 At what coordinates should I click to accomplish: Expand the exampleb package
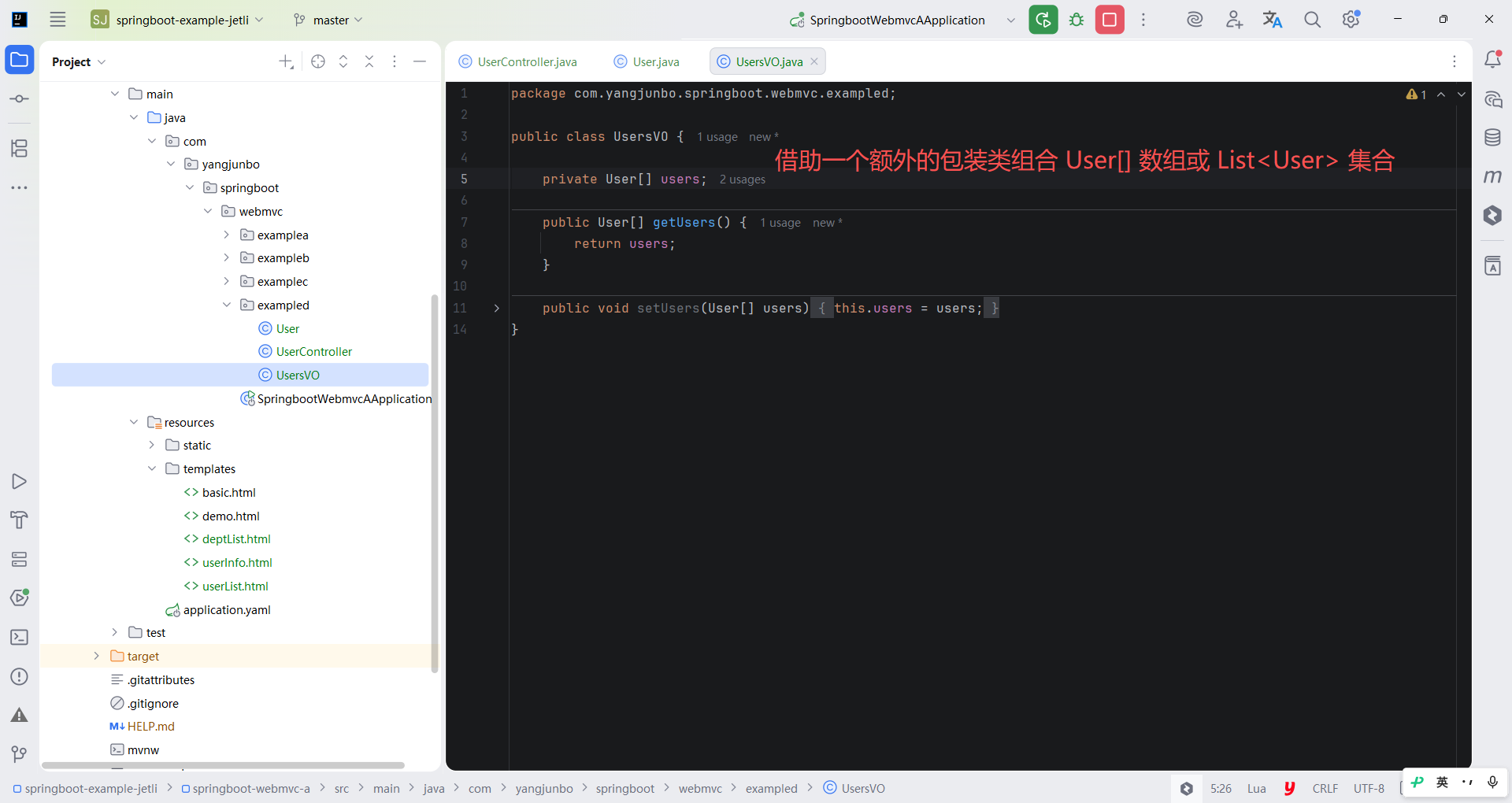click(227, 257)
